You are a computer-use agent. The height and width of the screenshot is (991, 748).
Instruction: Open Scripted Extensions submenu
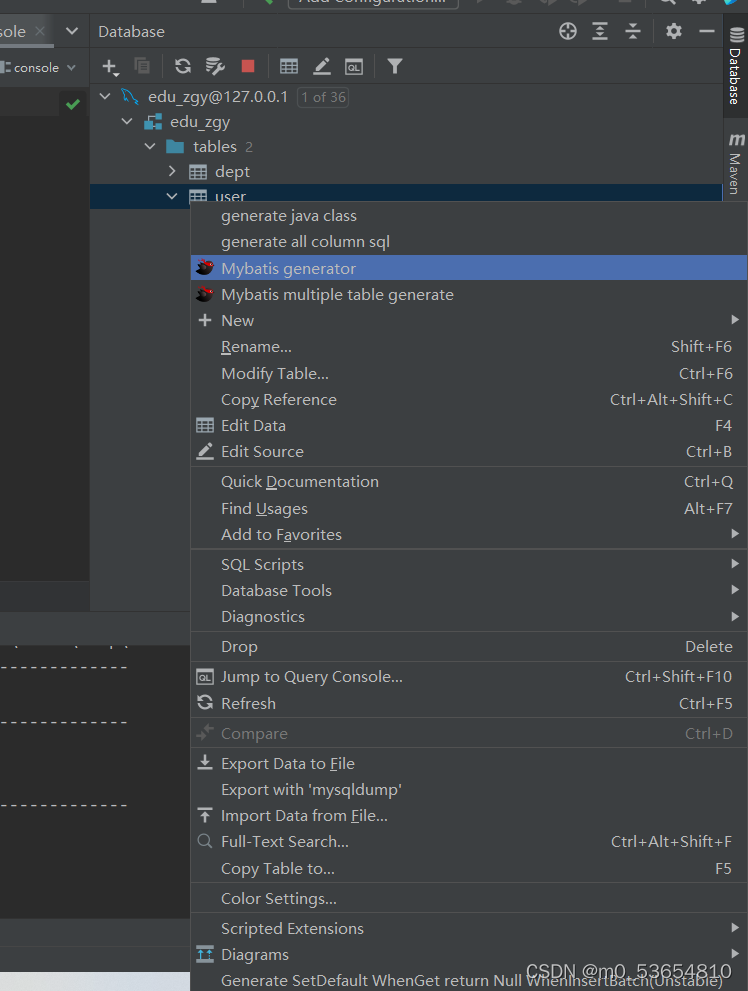click(x=469, y=928)
